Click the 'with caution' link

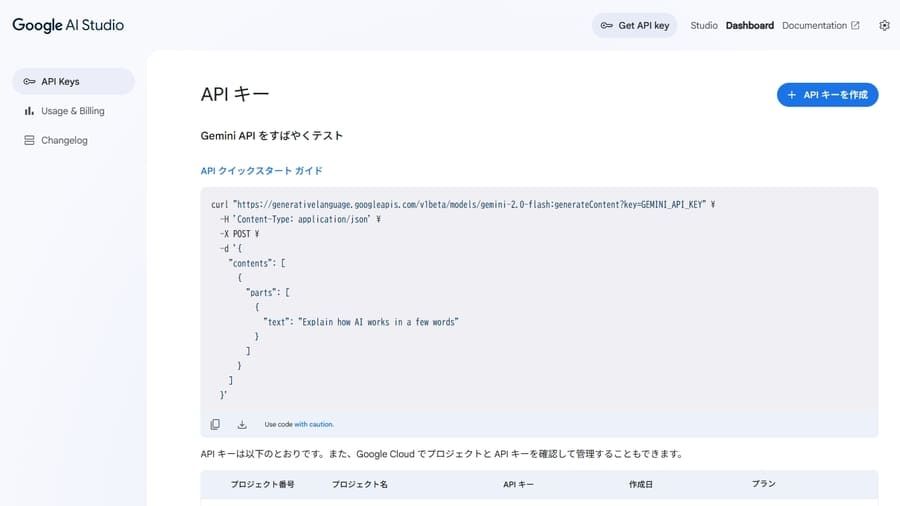pos(314,425)
